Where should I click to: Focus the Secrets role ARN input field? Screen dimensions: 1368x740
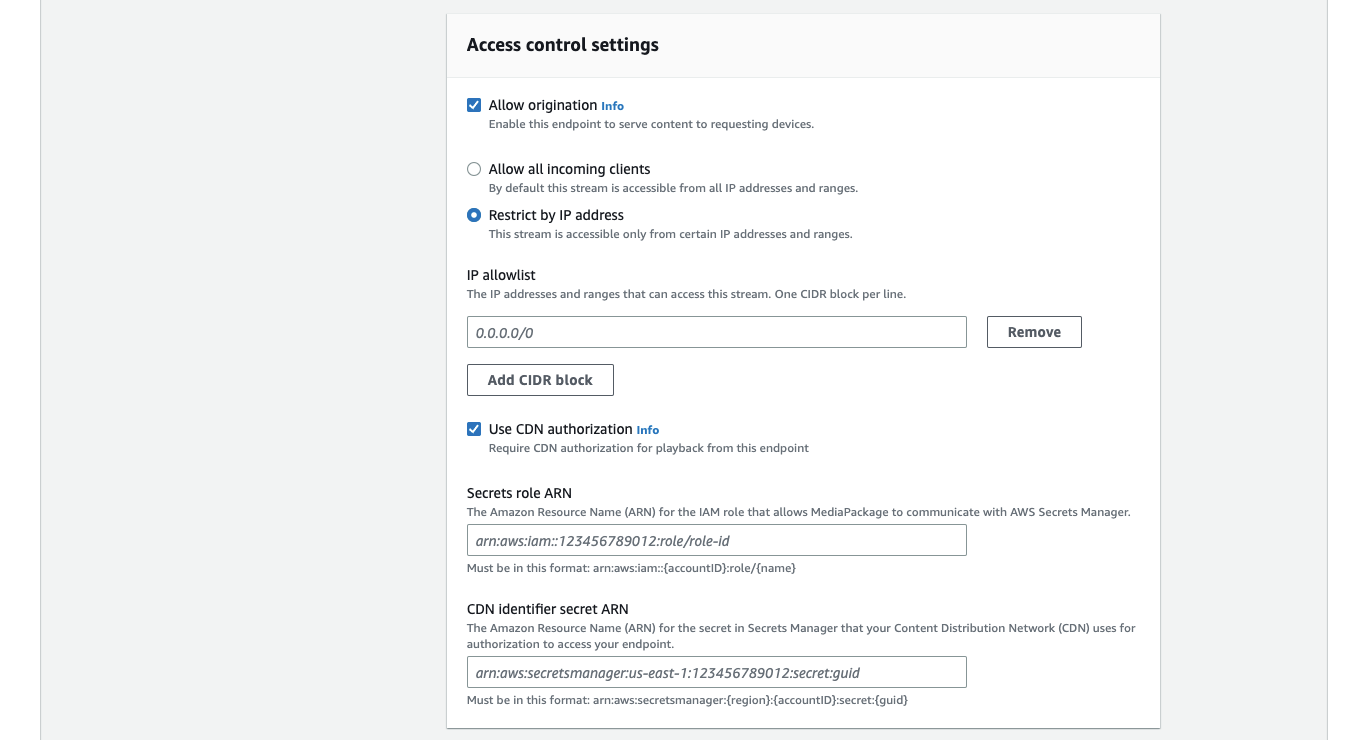click(716, 540)
